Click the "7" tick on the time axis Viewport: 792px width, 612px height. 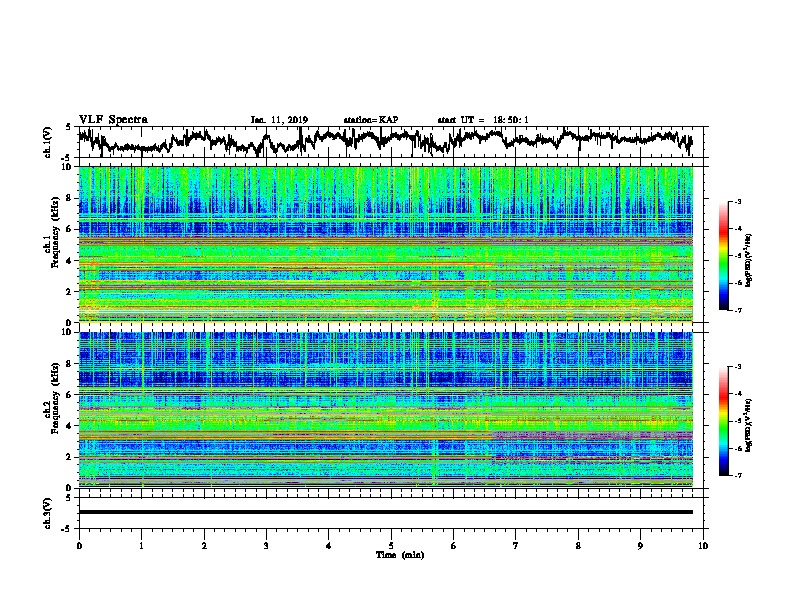click(x=516, y=546)
